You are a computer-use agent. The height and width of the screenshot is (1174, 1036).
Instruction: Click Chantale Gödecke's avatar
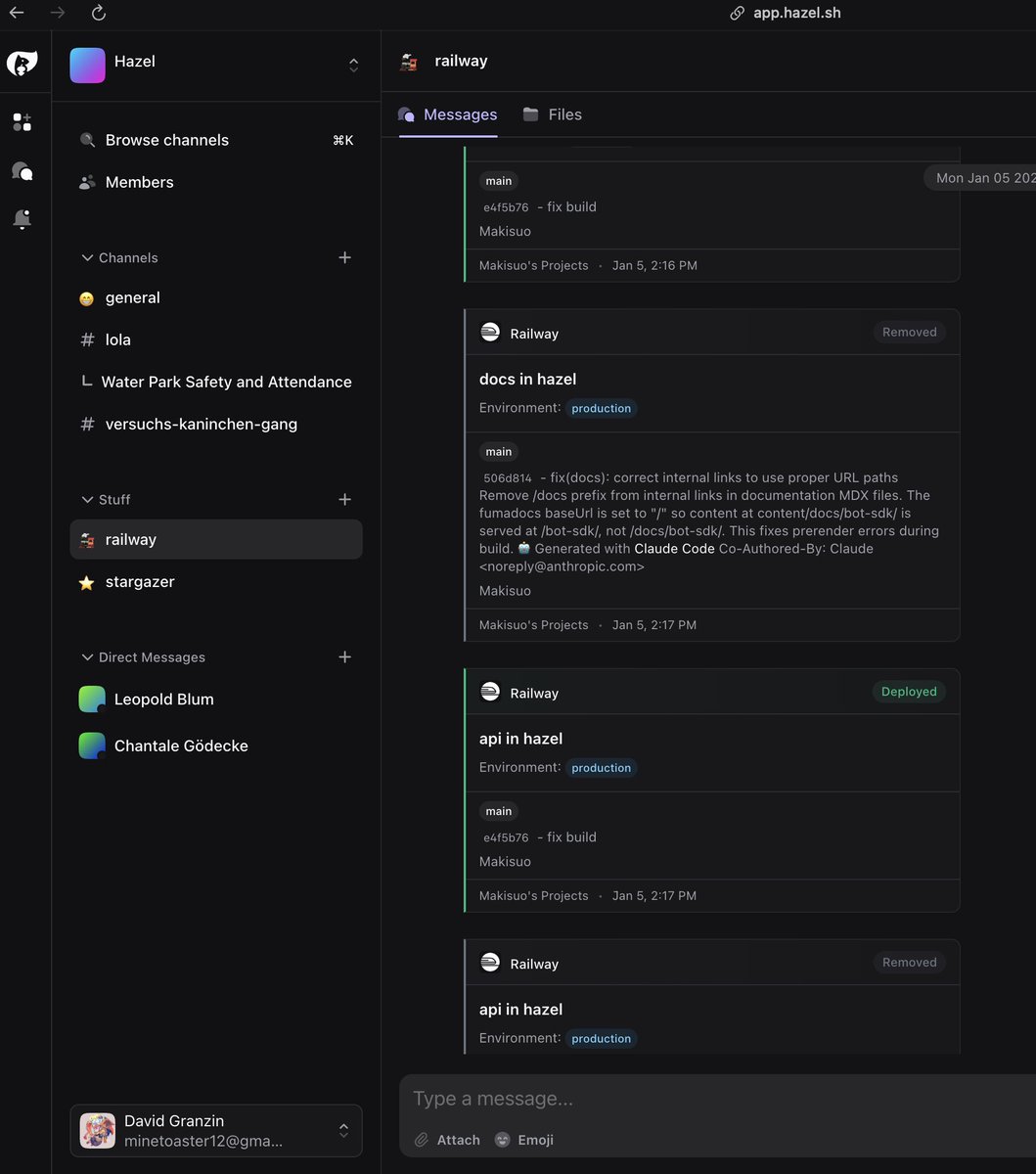pyautogui.click(x=92, y=745)
